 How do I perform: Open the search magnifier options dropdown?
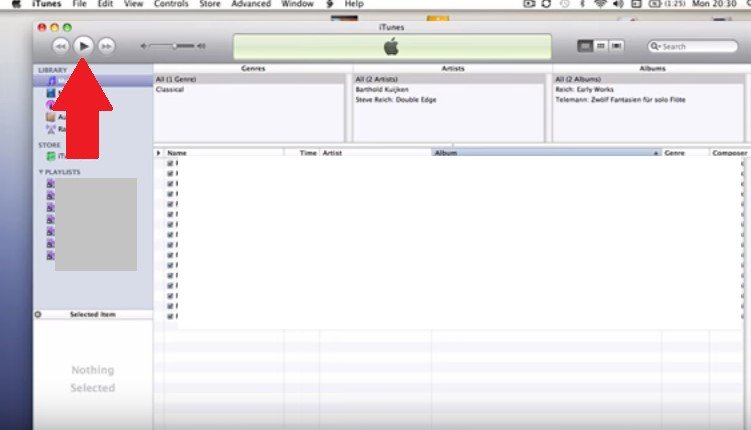pos(655,46)
